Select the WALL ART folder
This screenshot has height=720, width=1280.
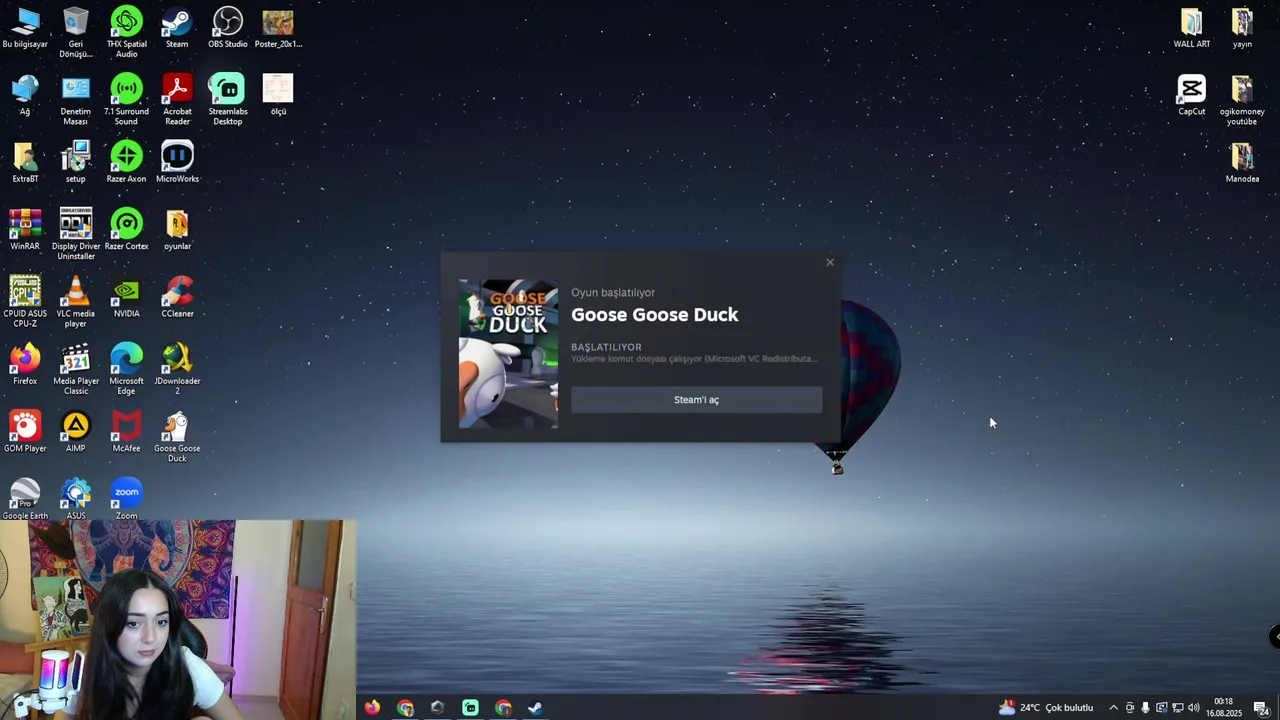coord(1191,28)
